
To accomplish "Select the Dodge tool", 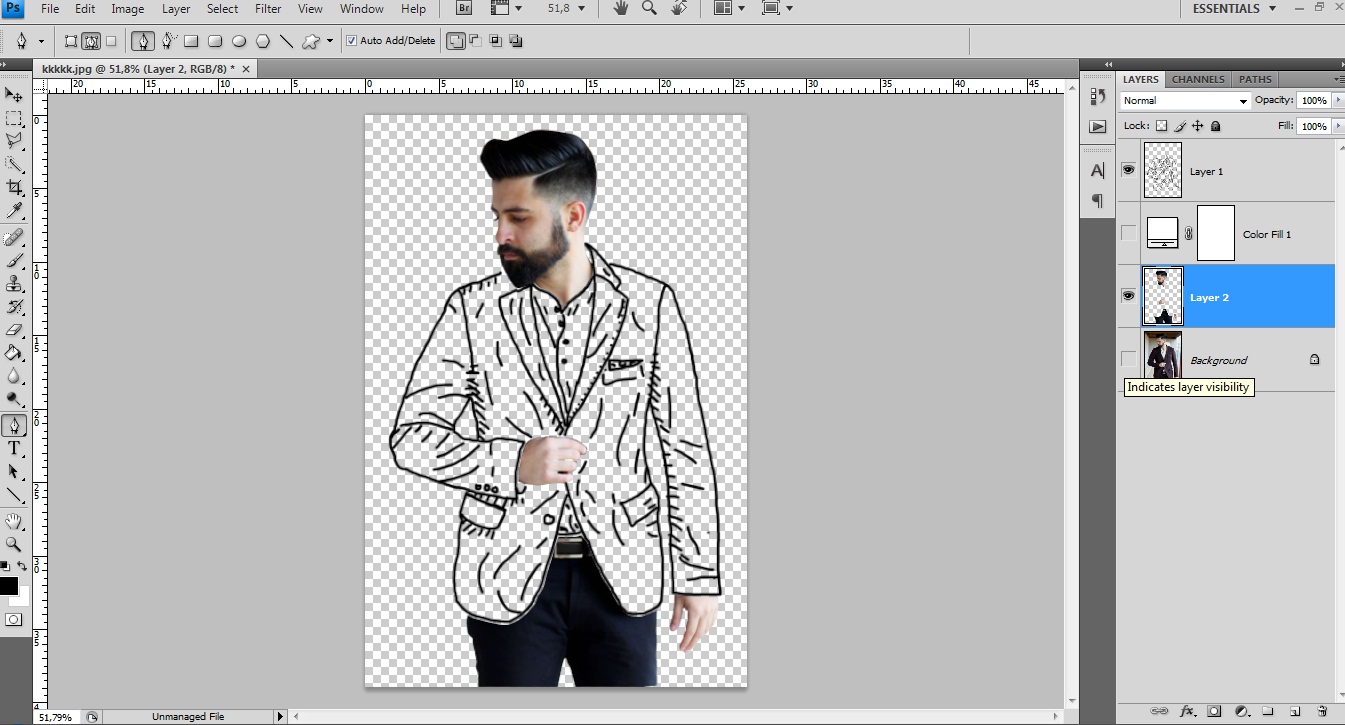I will point(14,399).
